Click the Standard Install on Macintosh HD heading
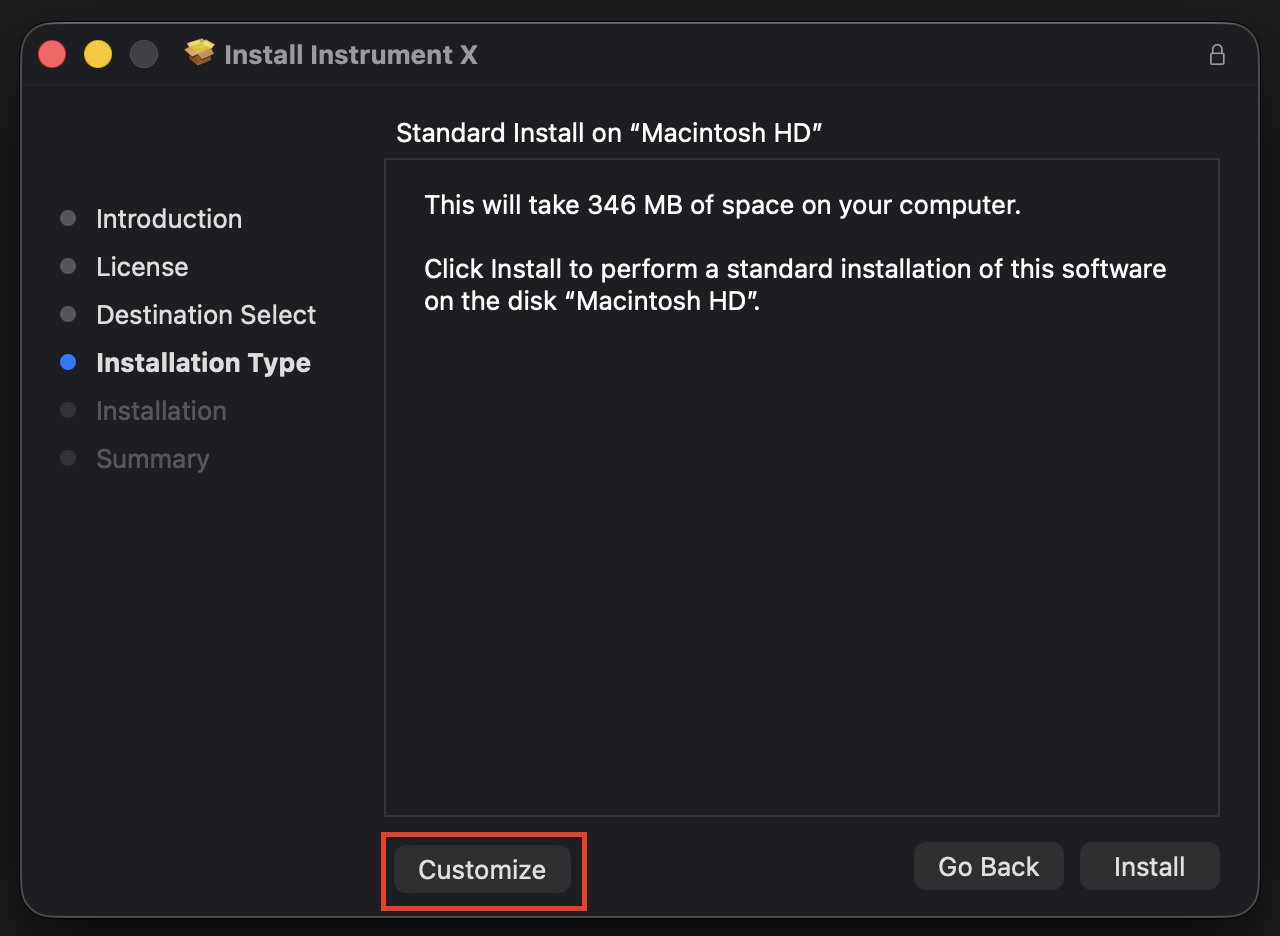1280x936 pixels. click(609, 133)
